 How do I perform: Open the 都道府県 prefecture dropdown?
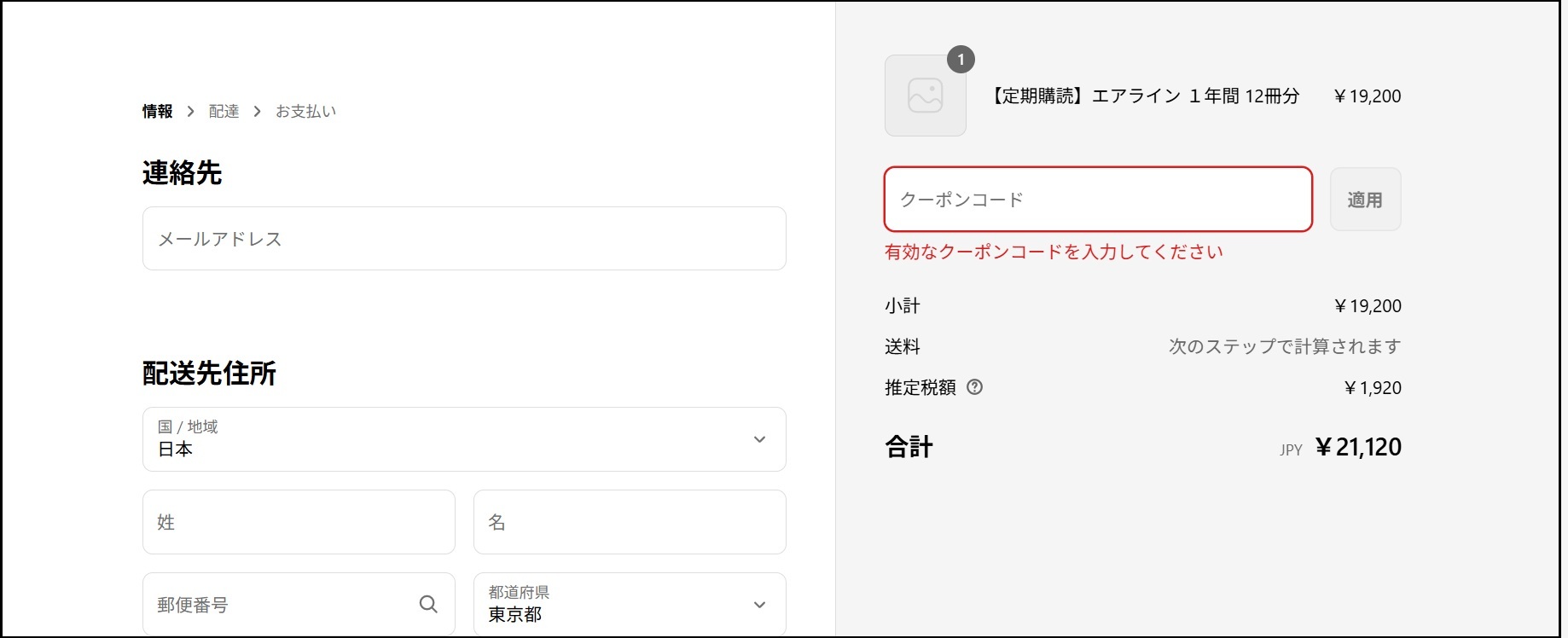pyautogui.click(x=629, y=605)
